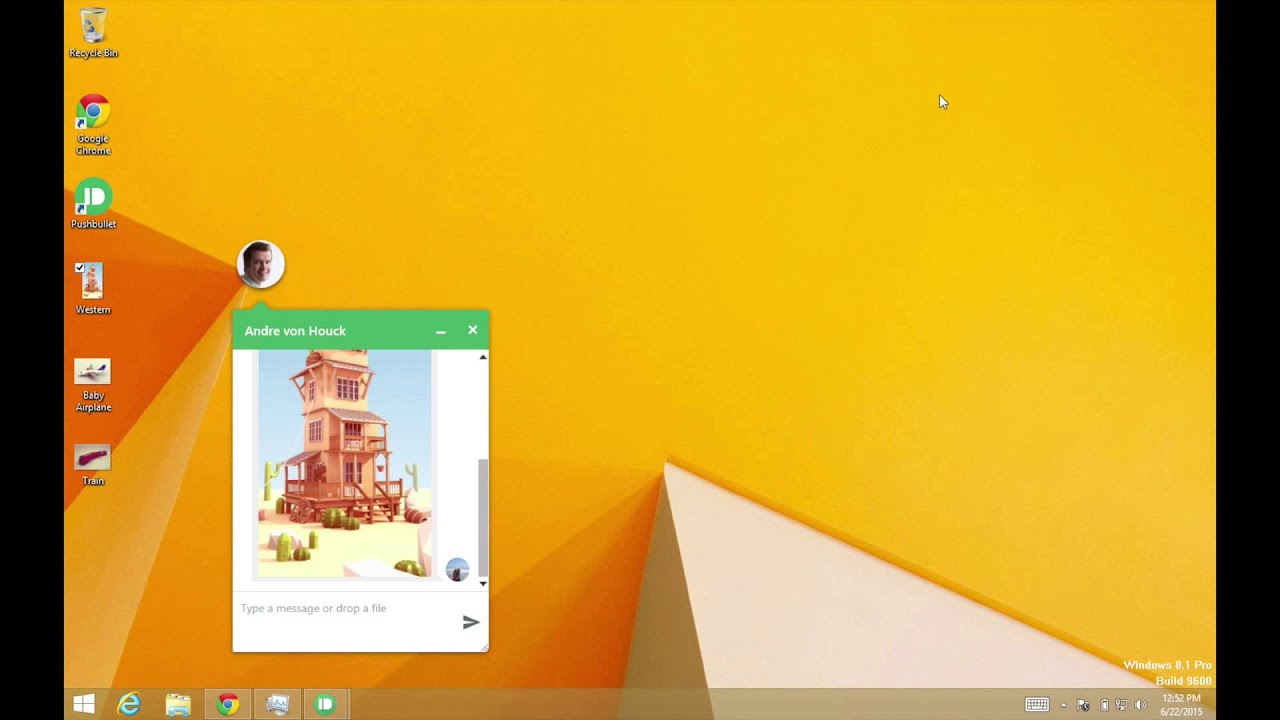Toggle the checkbox on the Western desktop icon
The height and width of the screenshot is (720, 1280).
(x=80, y=267)
